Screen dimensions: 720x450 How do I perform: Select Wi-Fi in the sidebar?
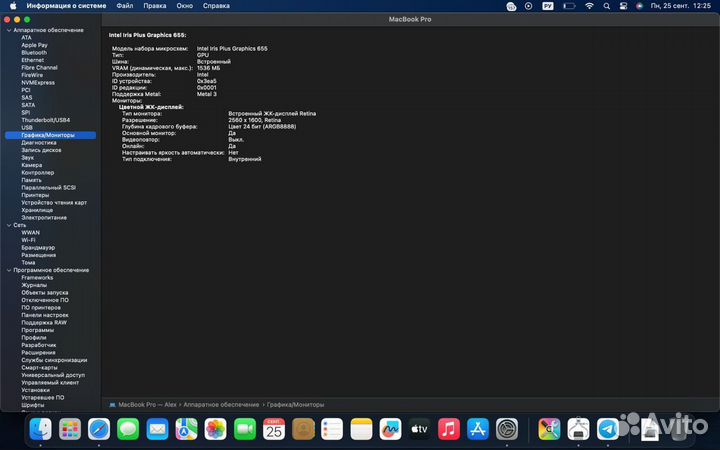tap(28, 240)
